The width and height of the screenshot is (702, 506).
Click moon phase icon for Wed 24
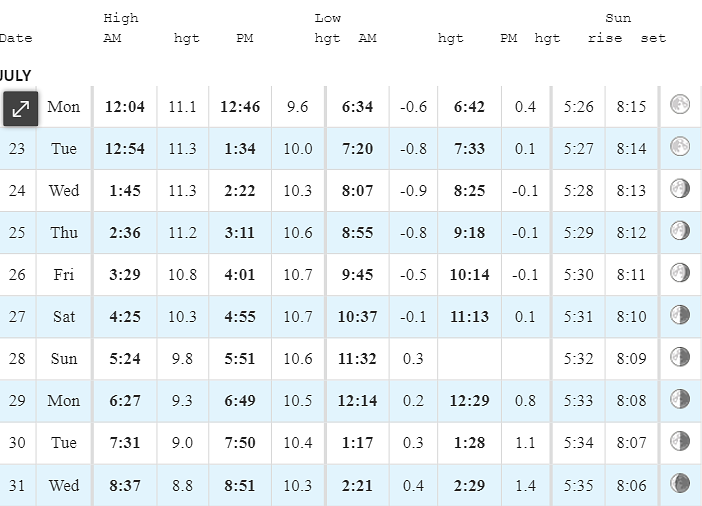pyautogui.click(x=680, y=188)
